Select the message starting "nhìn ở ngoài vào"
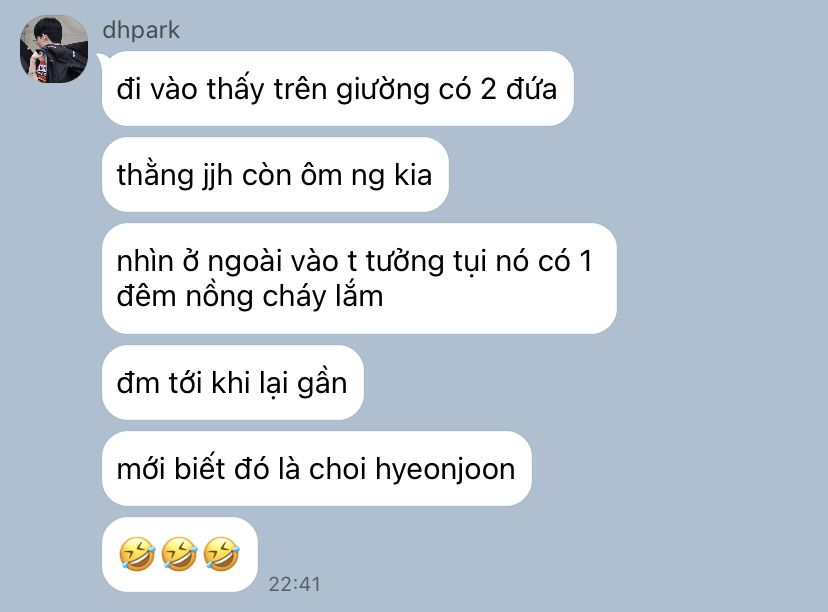Image resolution: width=828 pixels, height=612 pixels. 359,278
